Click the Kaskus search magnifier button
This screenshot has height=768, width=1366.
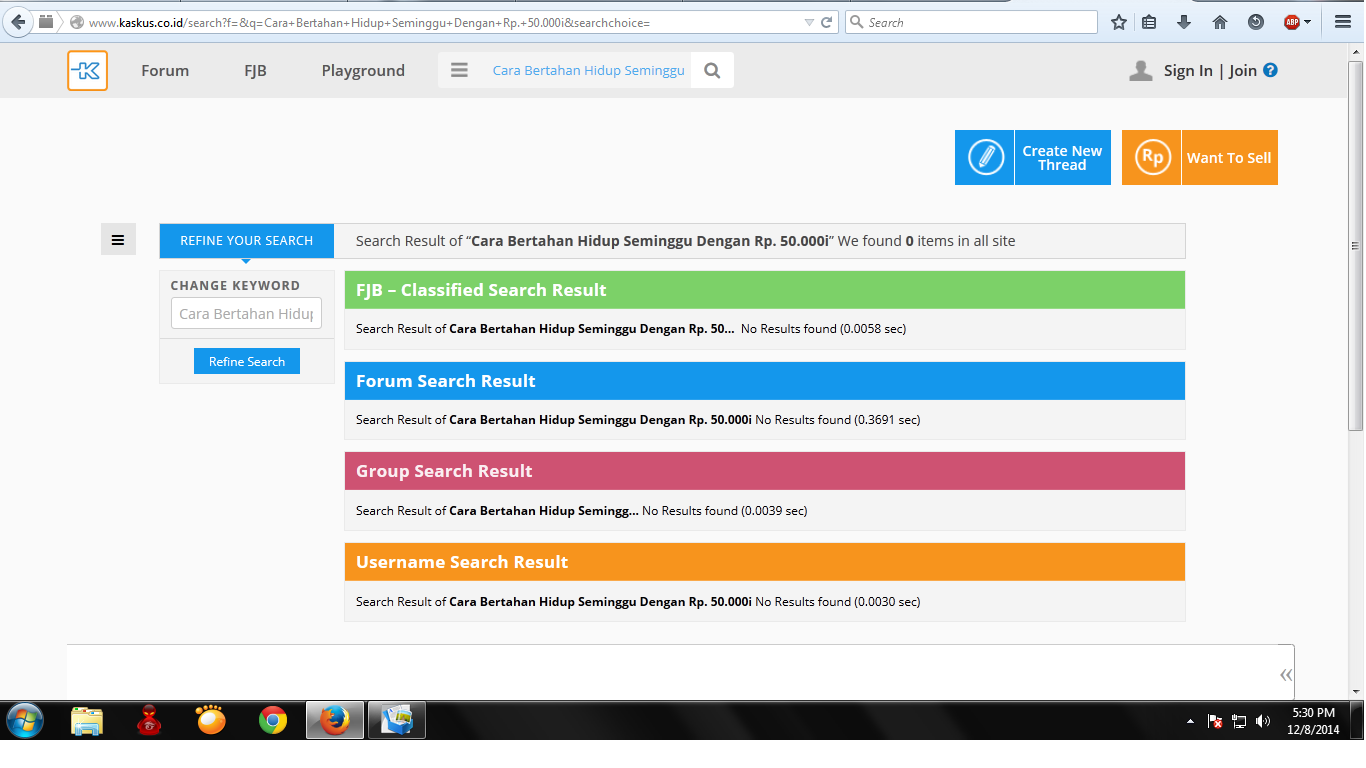click(712, 70)
